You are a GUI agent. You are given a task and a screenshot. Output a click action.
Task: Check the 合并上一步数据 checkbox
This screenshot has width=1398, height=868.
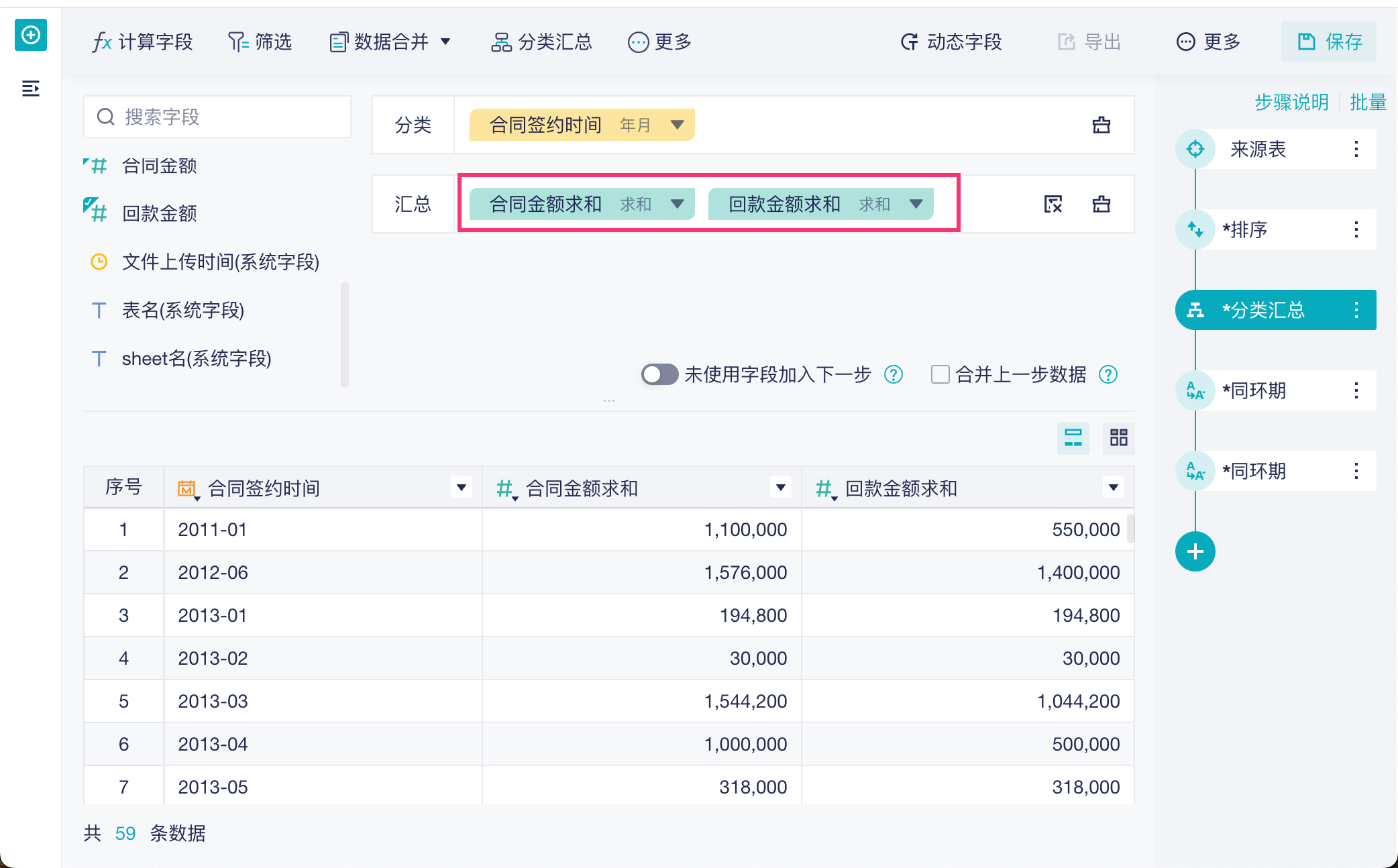(x=940, y=374)
